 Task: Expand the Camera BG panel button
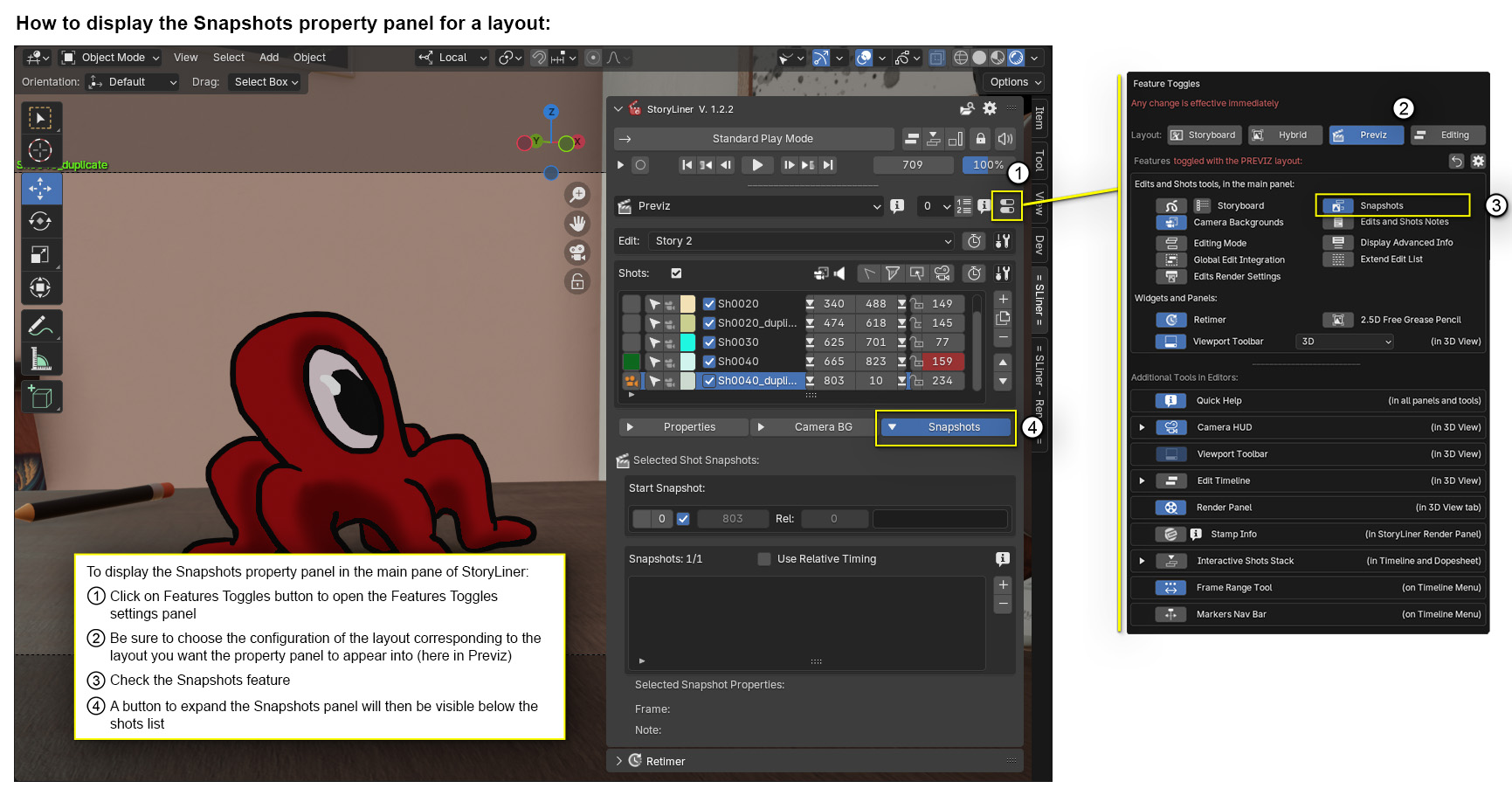tap(812, 427)
